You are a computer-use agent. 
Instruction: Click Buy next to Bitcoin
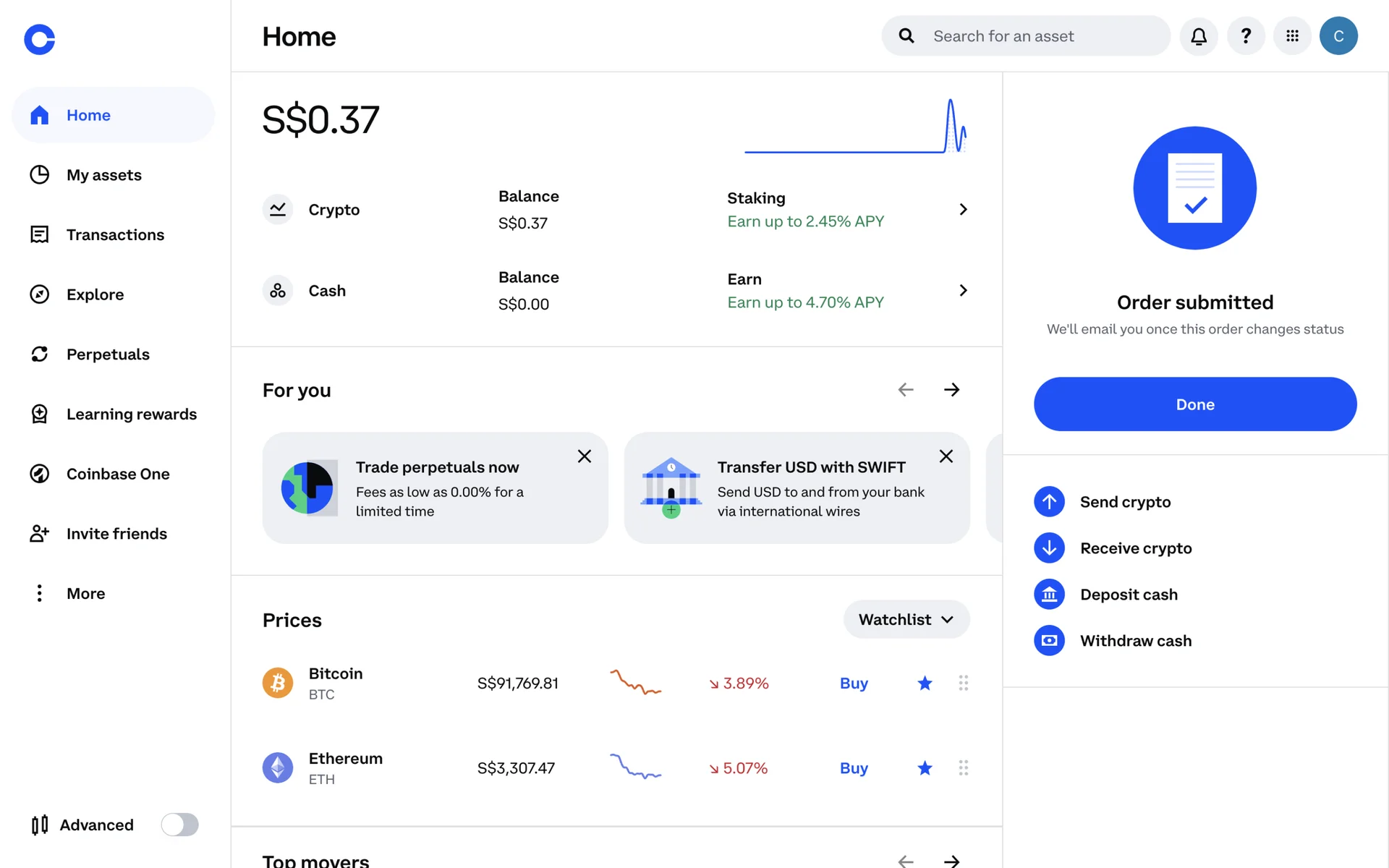[854, 684]
